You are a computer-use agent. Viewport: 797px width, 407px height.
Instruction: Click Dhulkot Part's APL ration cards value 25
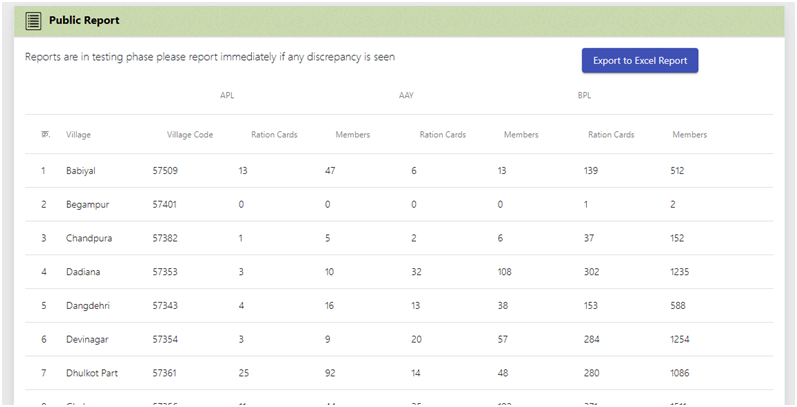pos(243,373)
